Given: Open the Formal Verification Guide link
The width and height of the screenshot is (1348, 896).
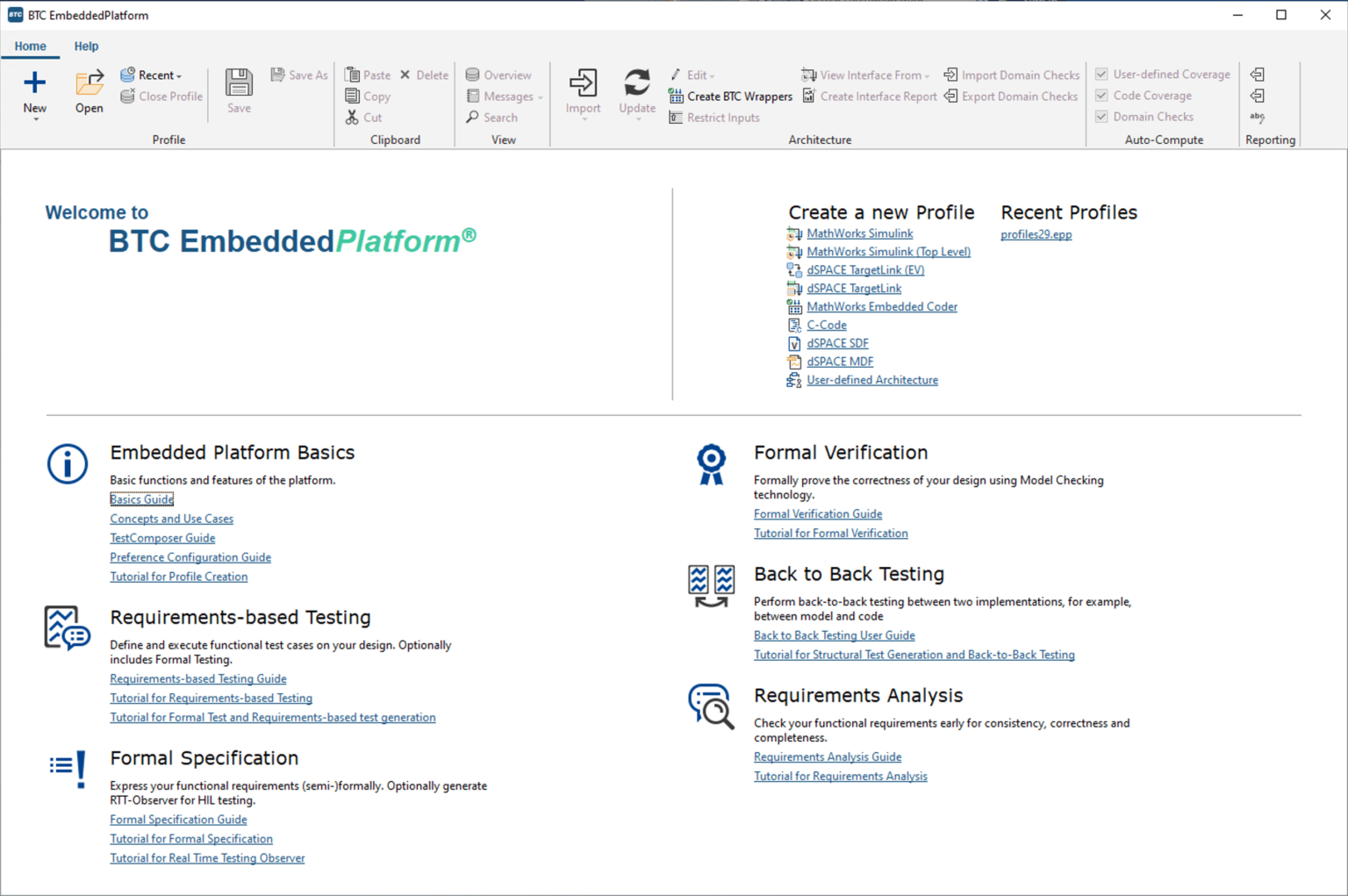Looking at the screenshot, I should tap(817, 514).
